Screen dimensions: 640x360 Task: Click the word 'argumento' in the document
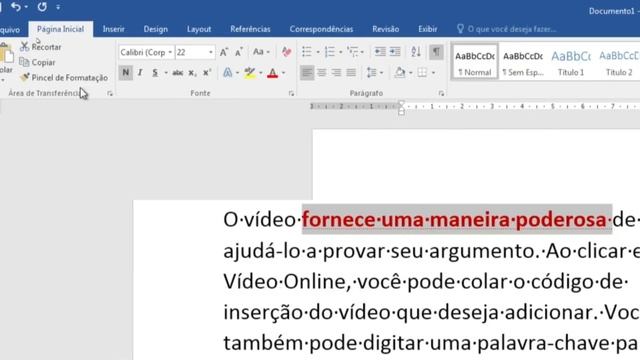(x=481, y=251)
